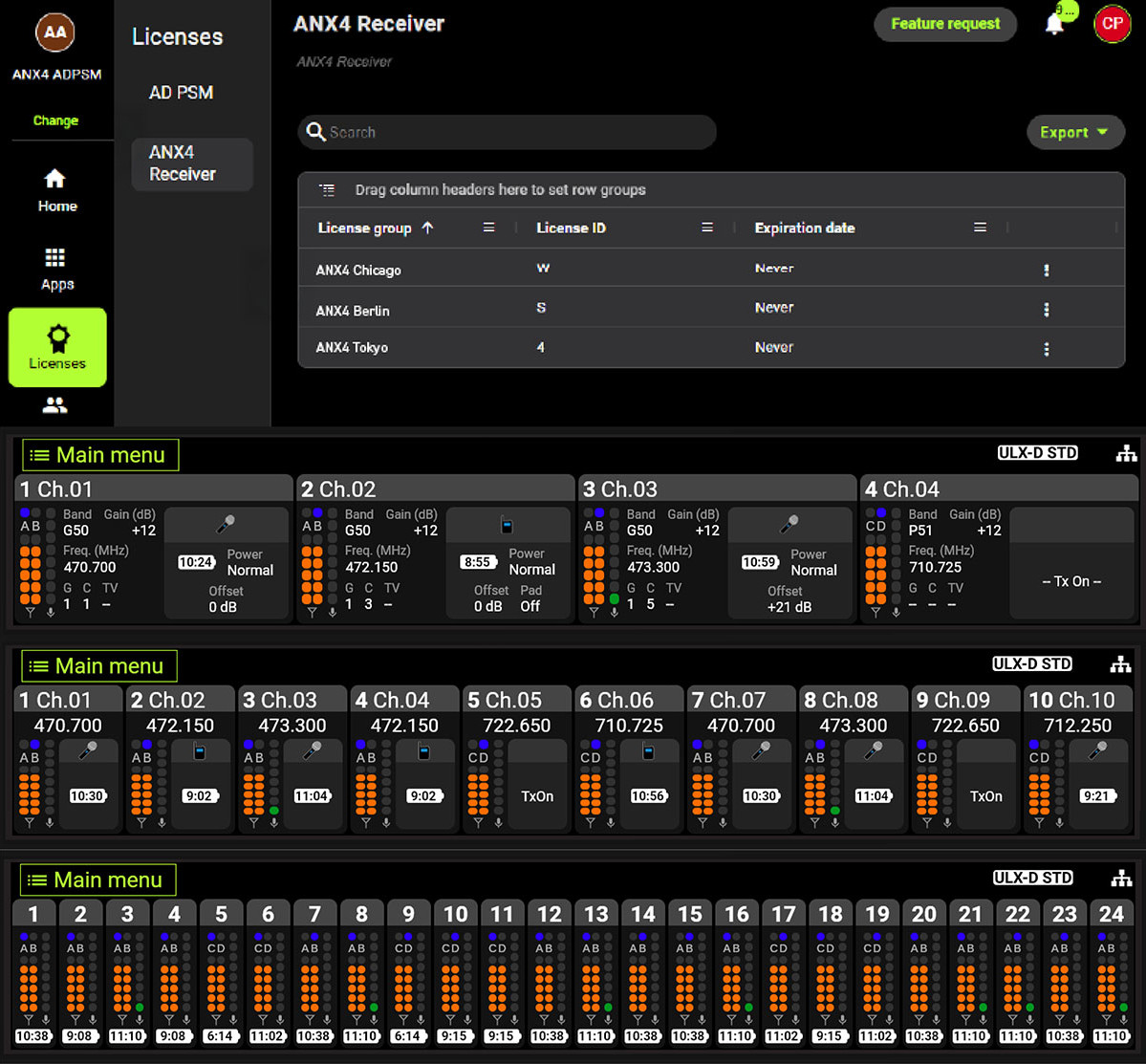The width and height of the screenshot is (1146, 1064).
Task: Click Change under ANX4 ADPSM
Action: point(55,120)
